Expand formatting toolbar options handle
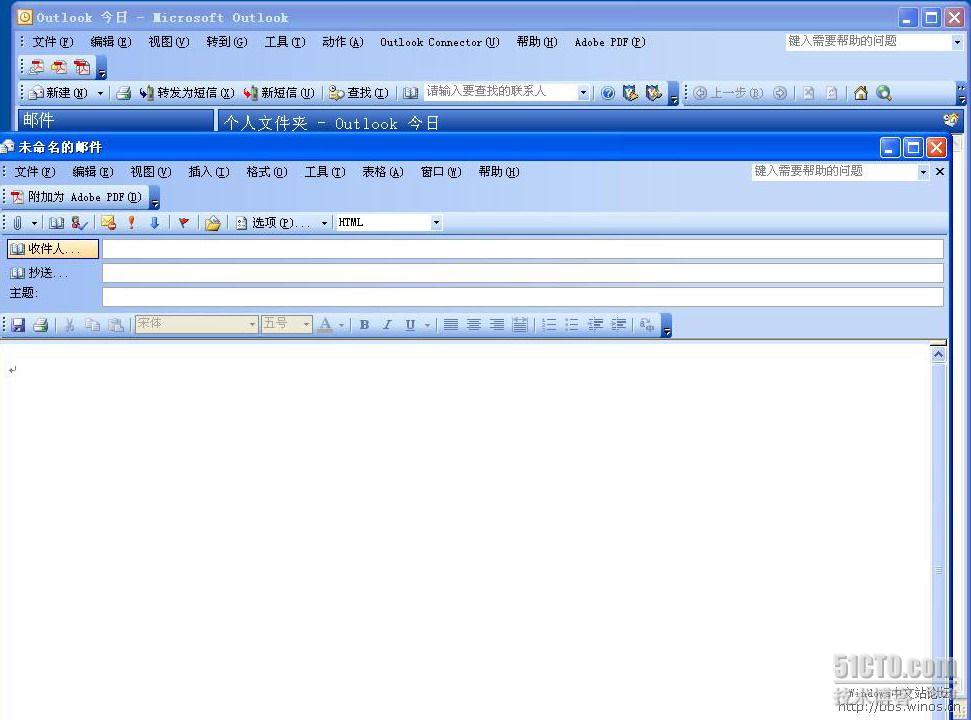This screenshot has width=971, height=720. click(666, 325)
